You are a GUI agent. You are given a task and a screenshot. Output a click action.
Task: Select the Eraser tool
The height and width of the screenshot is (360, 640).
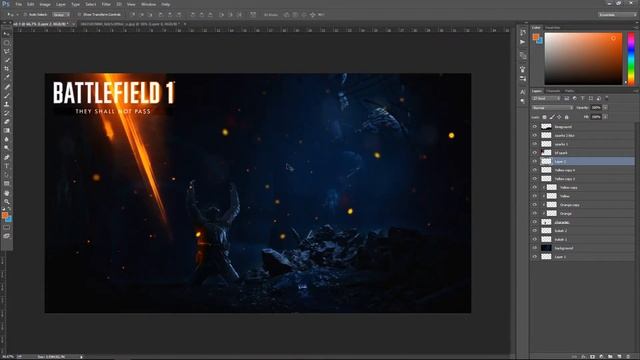point(7,122)
